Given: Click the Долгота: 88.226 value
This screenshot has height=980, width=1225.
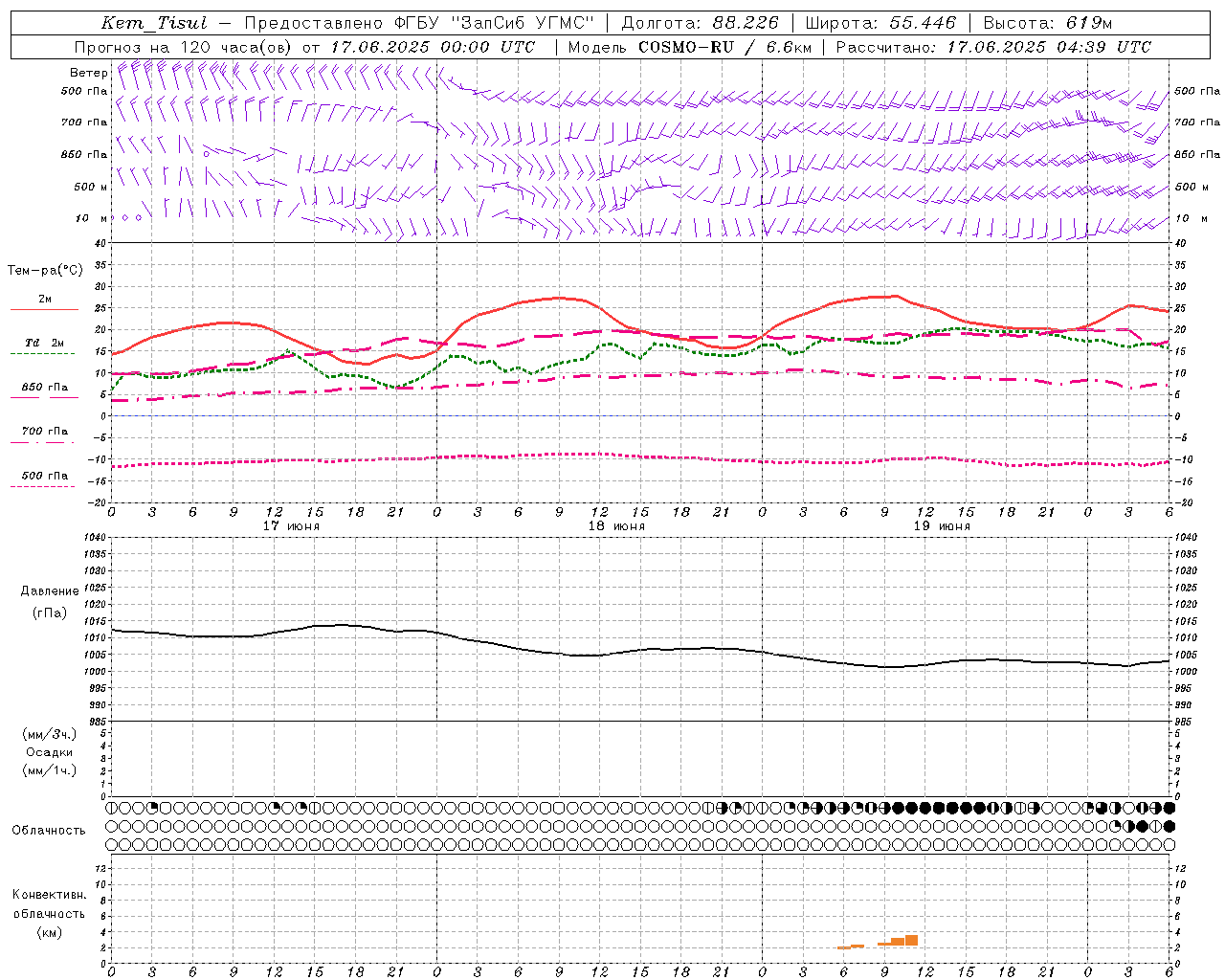Looking at the screenshot, I should 701,24.
